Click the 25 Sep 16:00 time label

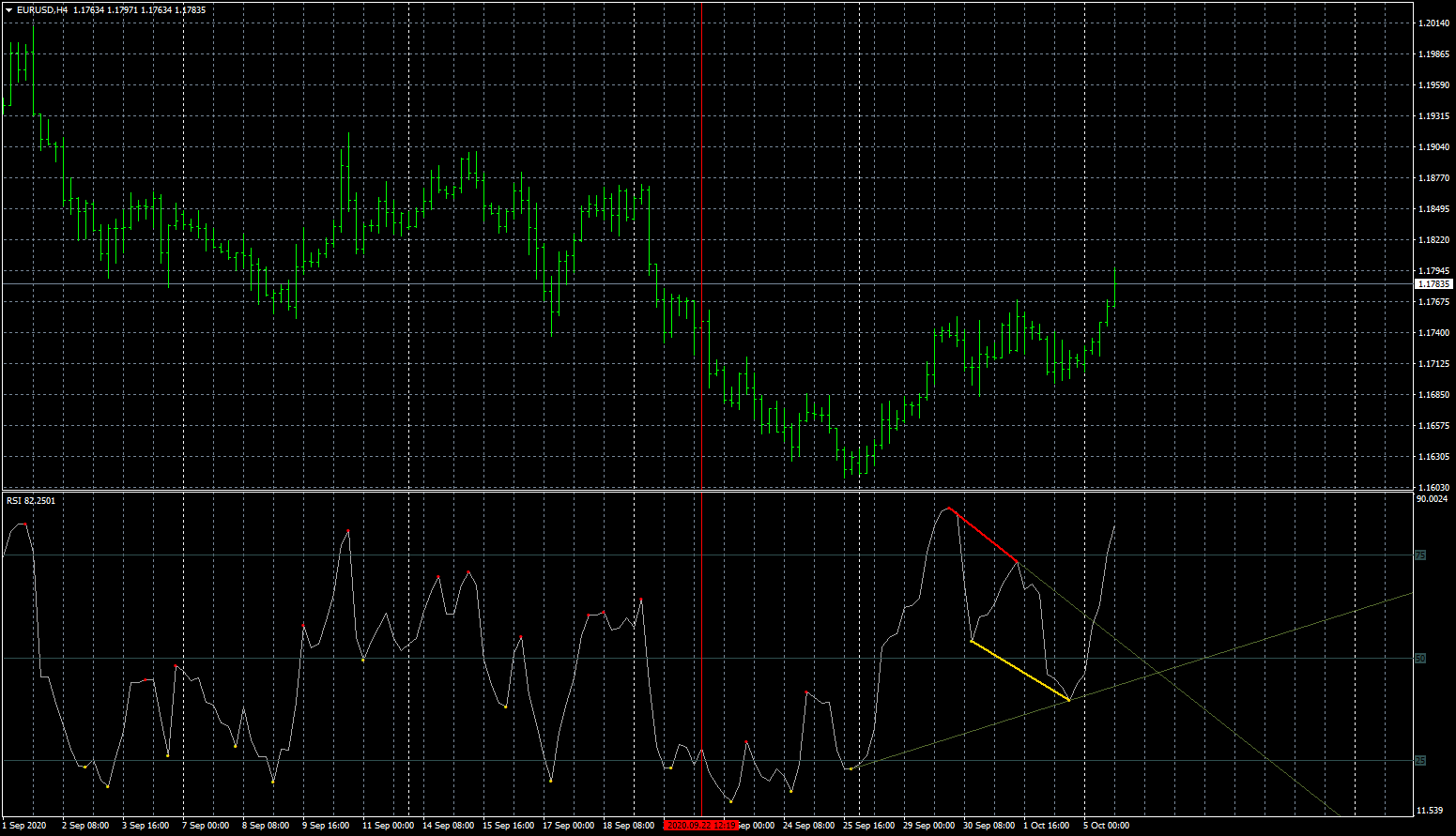pos(869,826)
